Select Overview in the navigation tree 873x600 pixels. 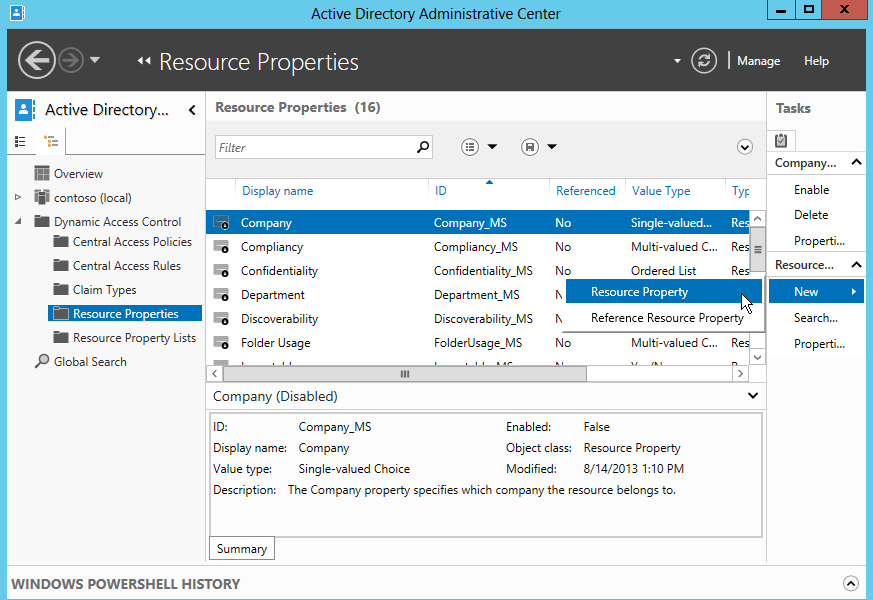tap(78, 174)
